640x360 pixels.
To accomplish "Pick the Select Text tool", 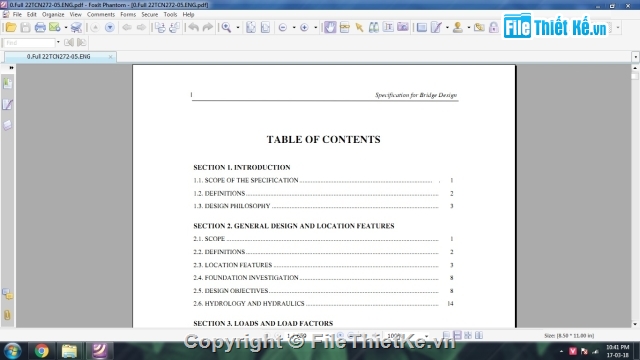I will click(x=388, y=27).
